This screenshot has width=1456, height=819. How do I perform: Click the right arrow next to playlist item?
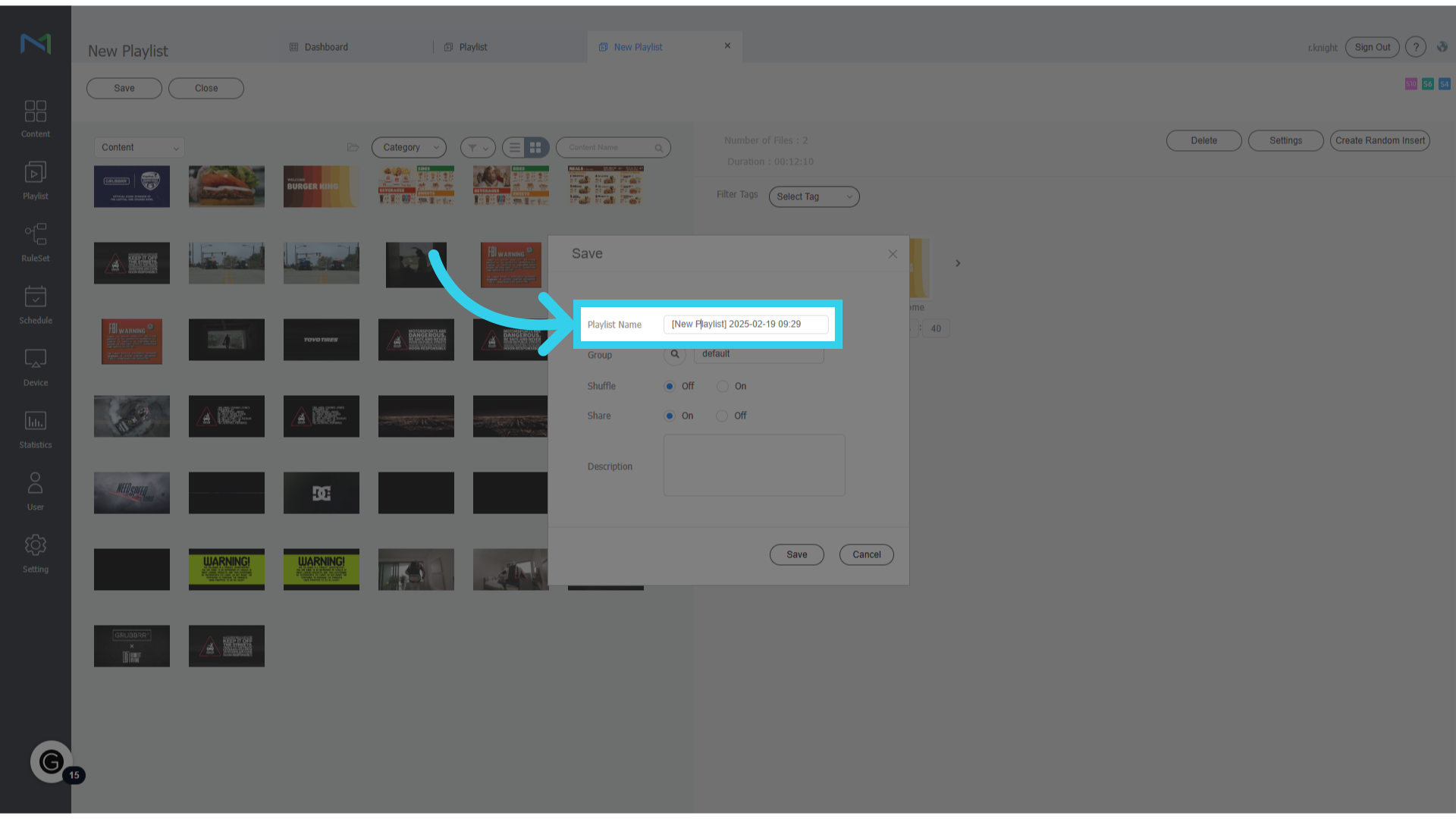click(x=958, y=263)
